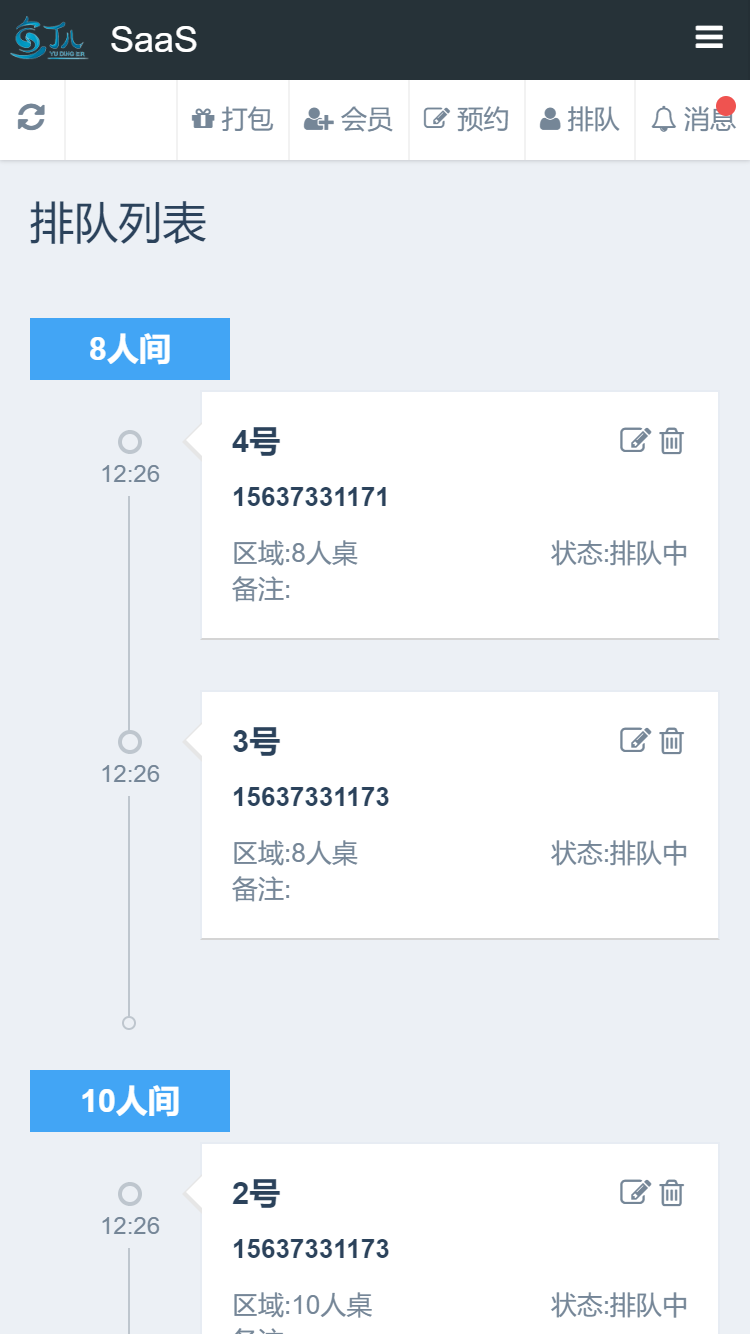Click timeline marker beside 4号
750x1334 pixels.
(x=130, y=442)
